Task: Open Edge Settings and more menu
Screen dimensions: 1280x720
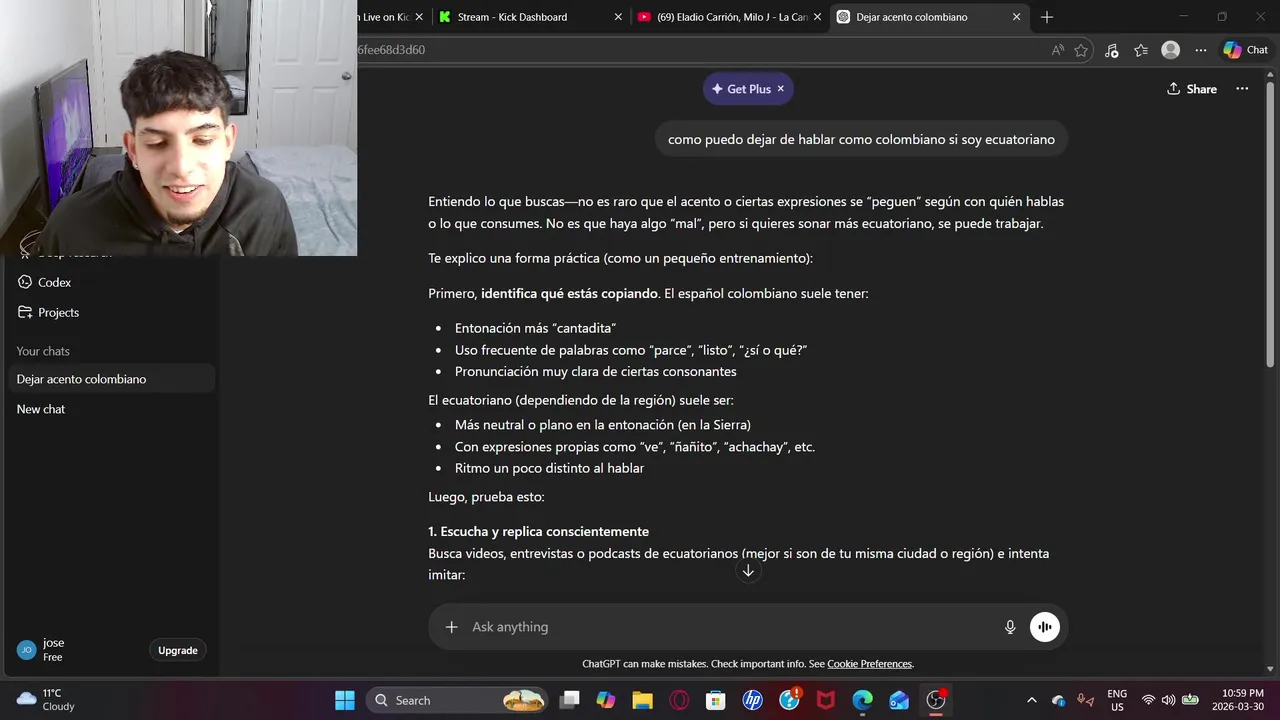Action: [x=1201, y=50]
